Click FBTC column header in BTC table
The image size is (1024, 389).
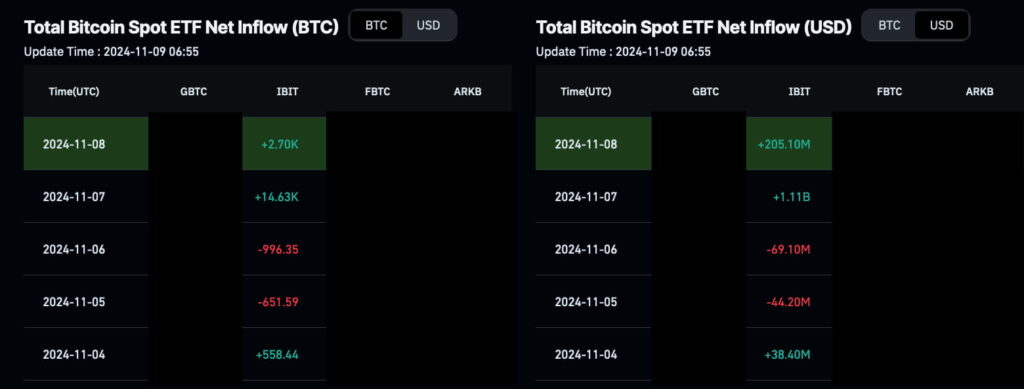click(377, 91)
